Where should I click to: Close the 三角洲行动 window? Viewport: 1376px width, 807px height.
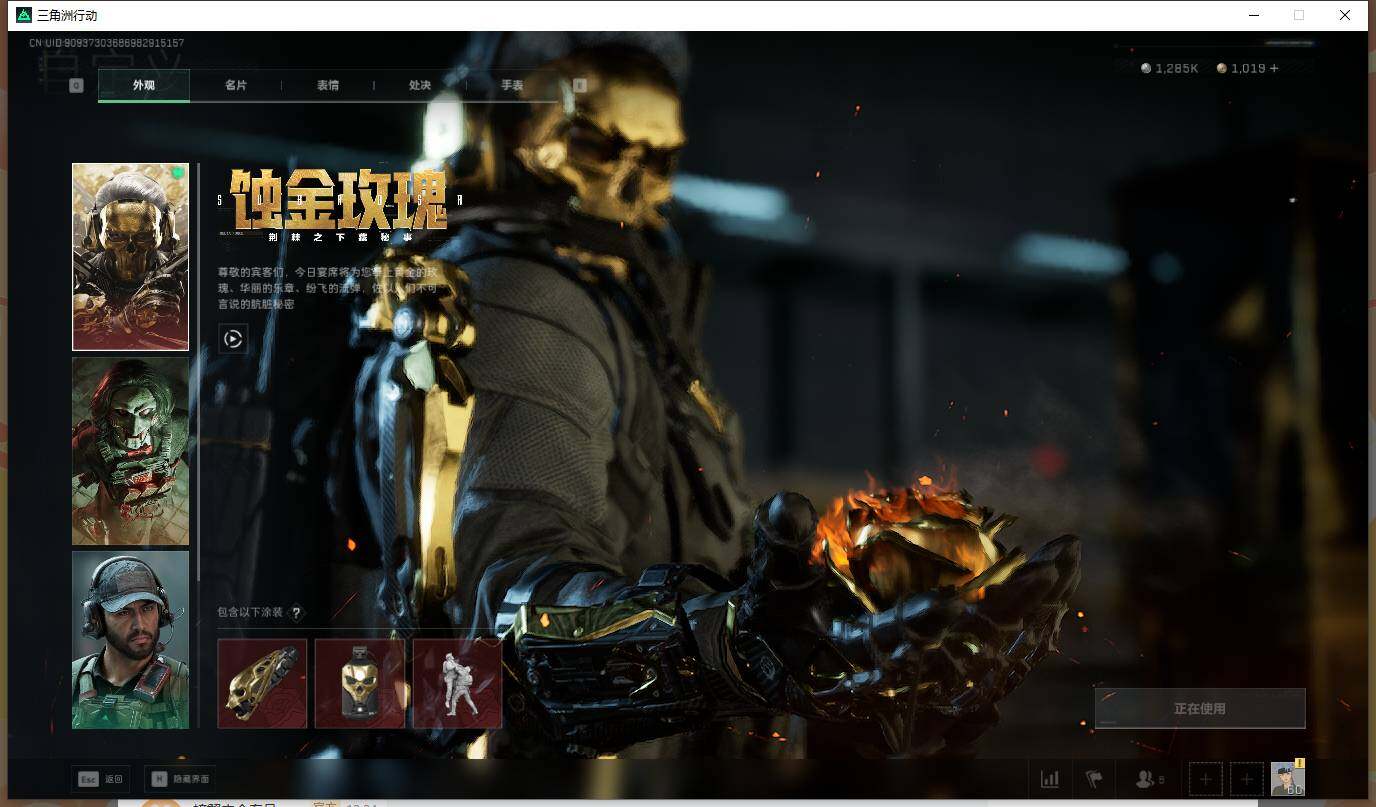click(1345, 15)
